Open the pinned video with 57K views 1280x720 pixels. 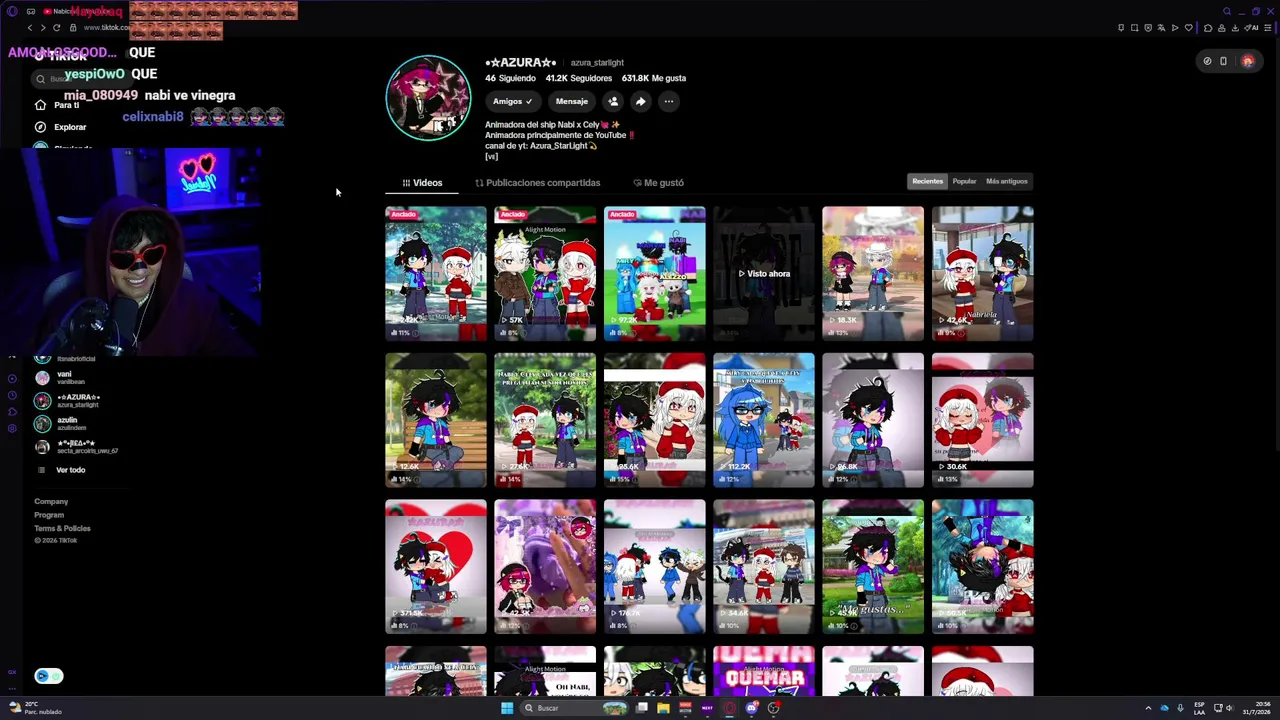pos(545,273)
